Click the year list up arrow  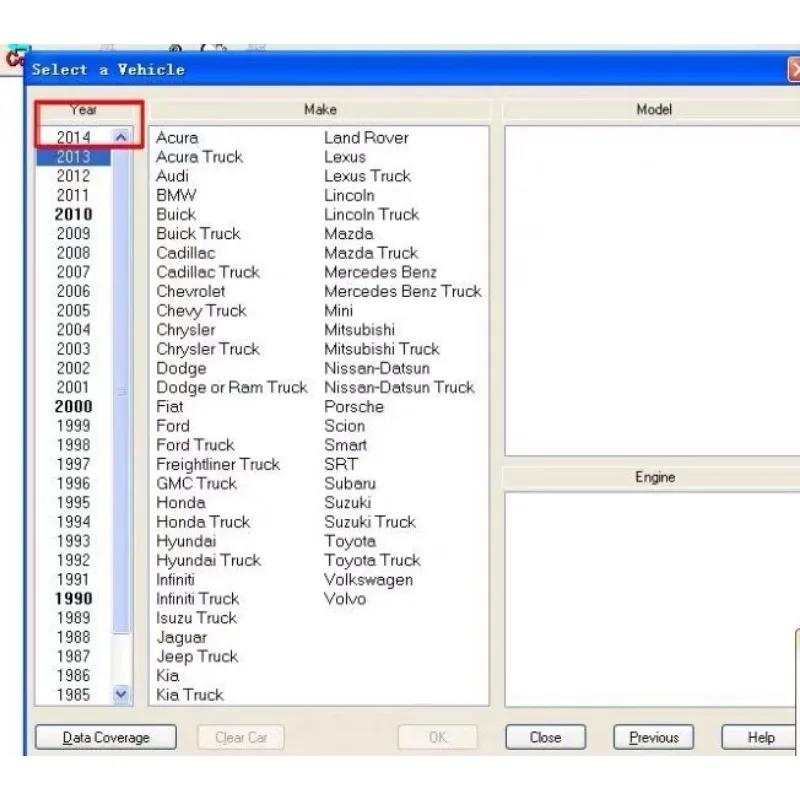(x=121, y=137)
